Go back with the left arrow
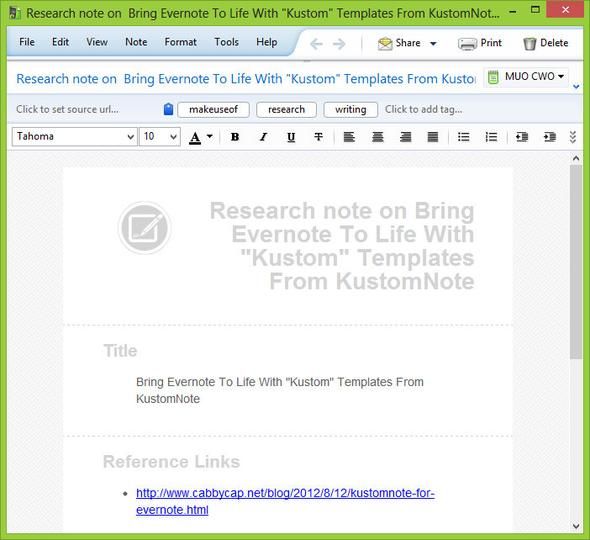 (x=316, y=44)
